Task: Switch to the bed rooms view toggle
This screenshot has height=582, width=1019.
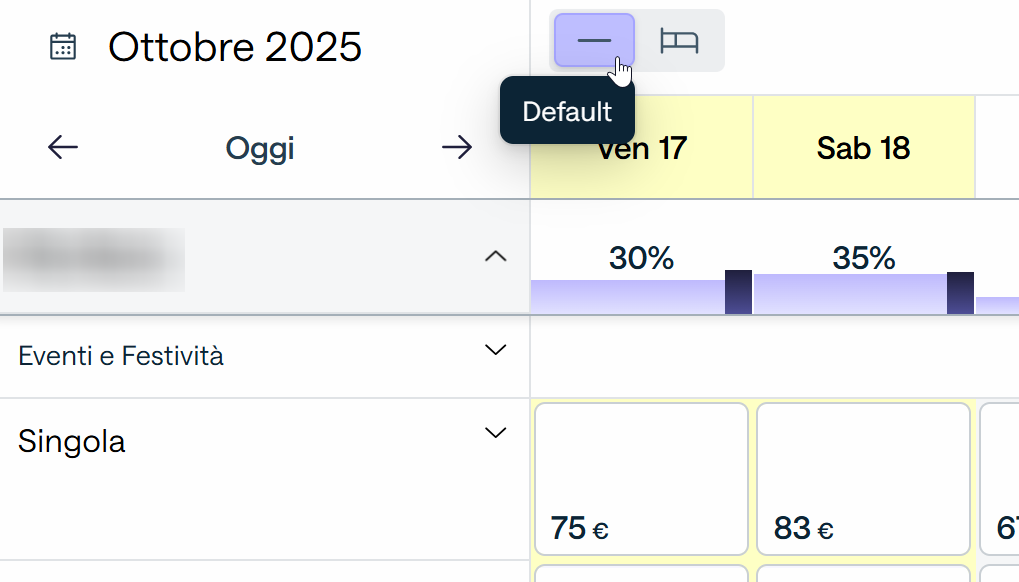Action: pos(679,40)
